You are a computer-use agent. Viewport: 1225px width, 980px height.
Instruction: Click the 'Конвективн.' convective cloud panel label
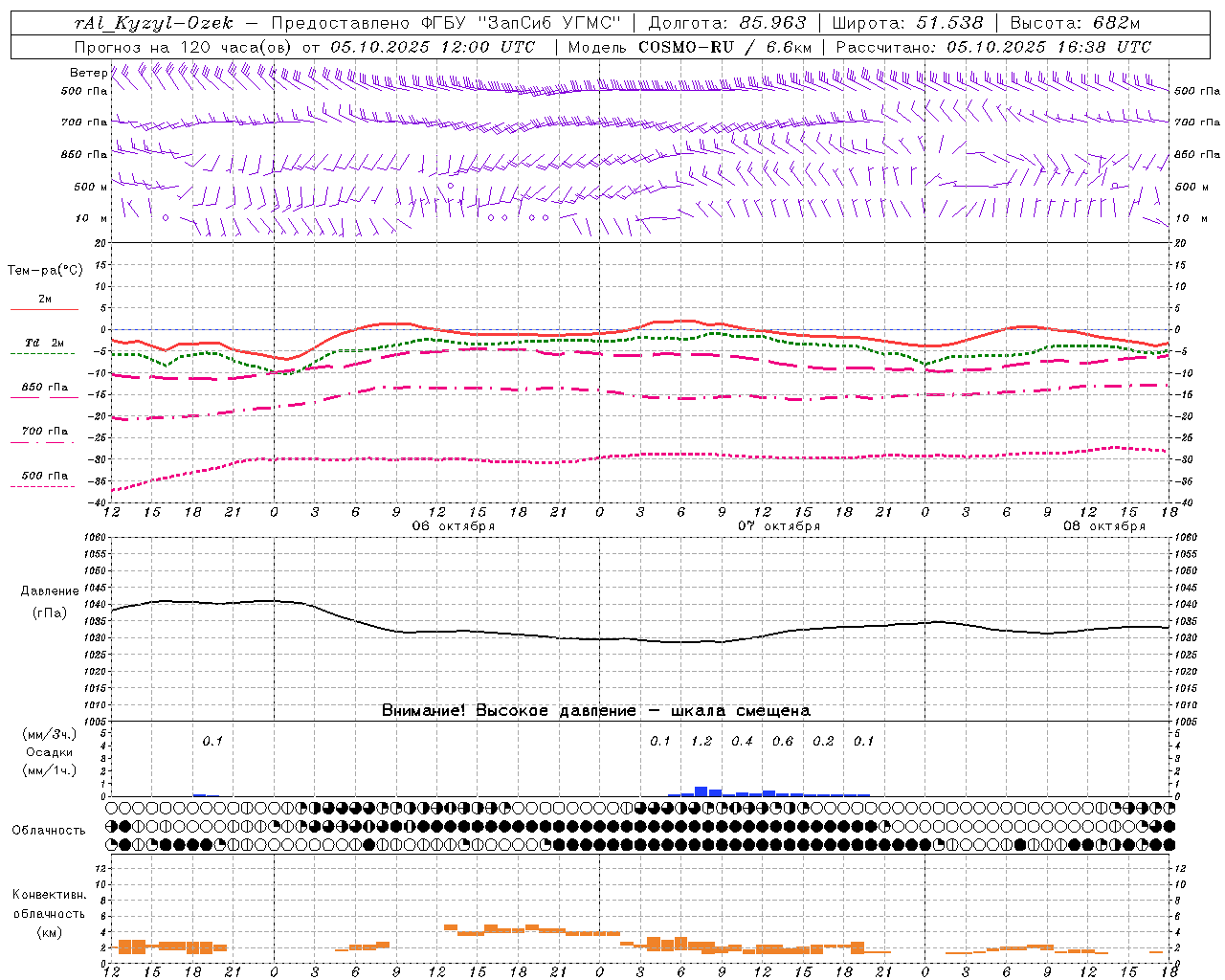point(50,895)
